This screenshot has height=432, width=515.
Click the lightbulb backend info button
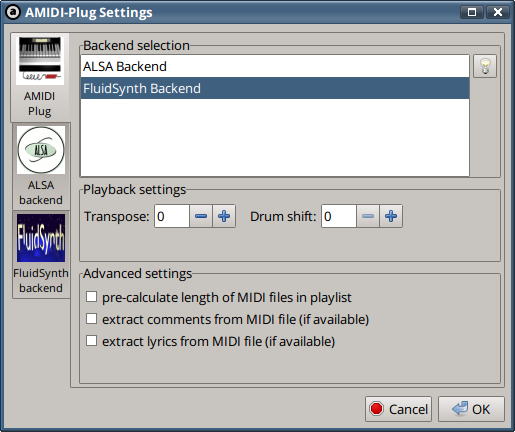(x=485, y=66)
